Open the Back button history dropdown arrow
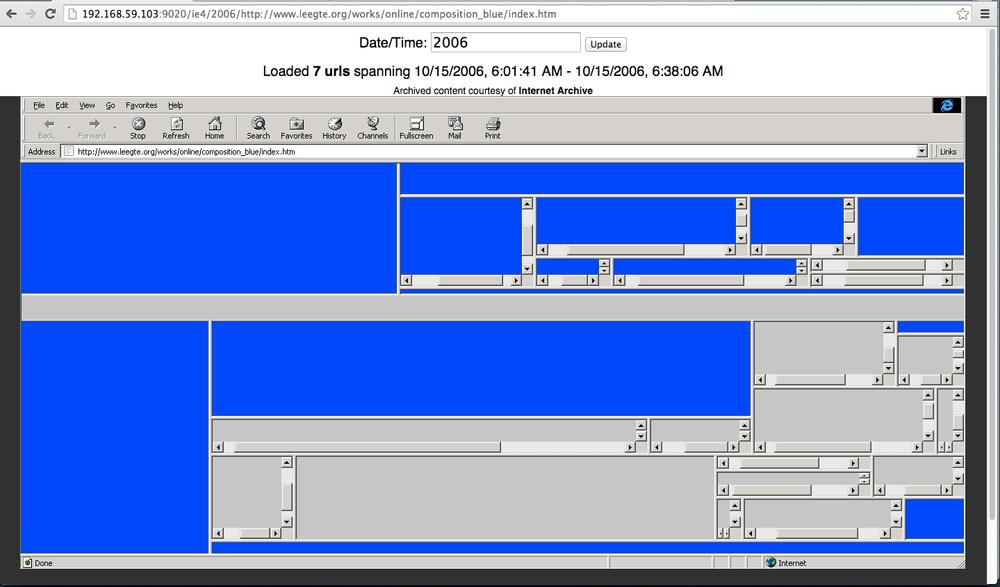 (69, 128)
